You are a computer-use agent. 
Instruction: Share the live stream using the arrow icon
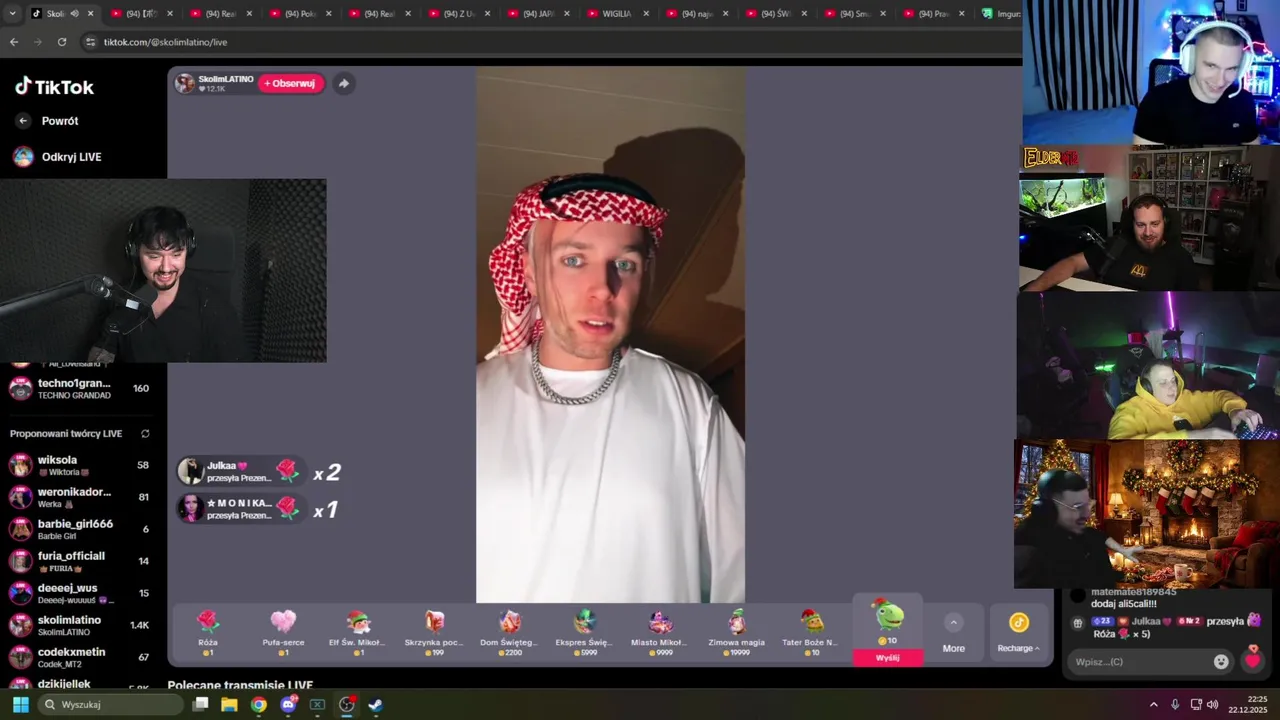point(343,84)
